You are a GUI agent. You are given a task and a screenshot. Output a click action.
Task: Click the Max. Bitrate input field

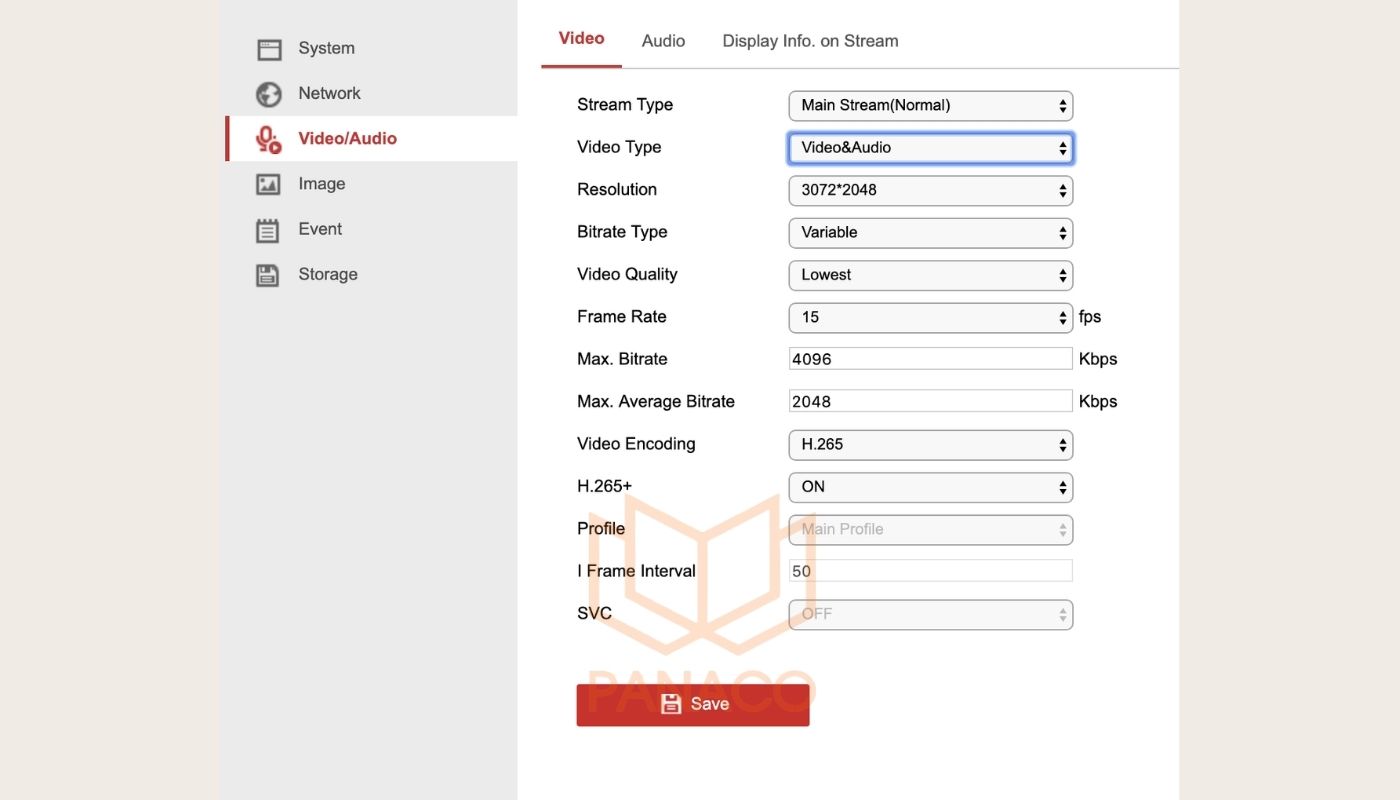click(x=930, y=359)
